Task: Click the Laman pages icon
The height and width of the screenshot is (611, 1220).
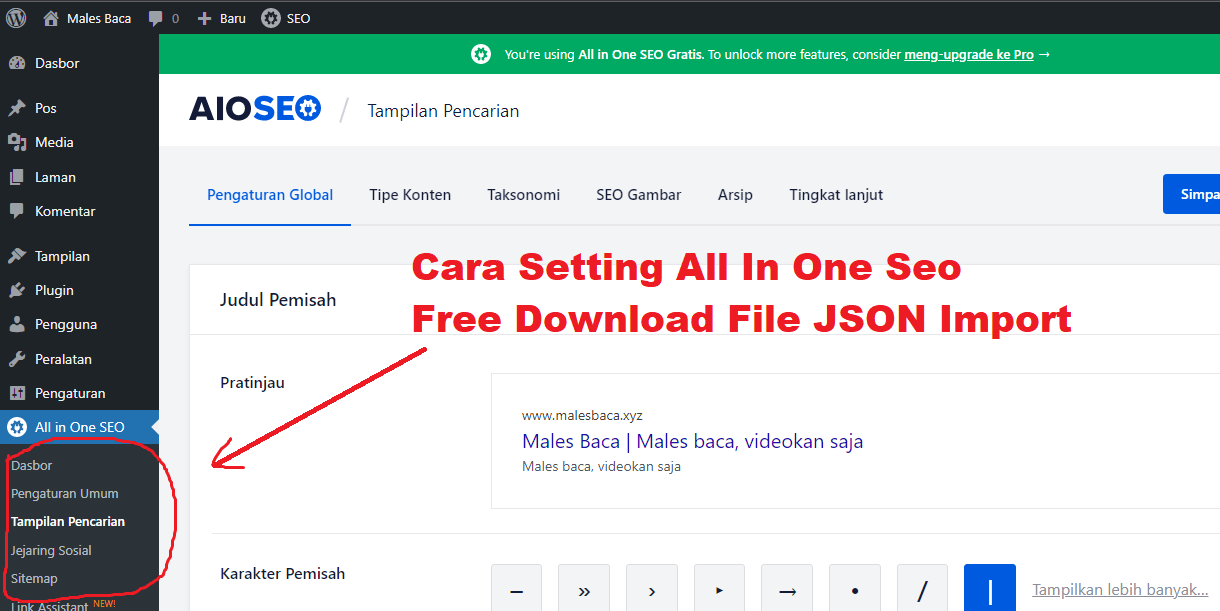Action: [17, 177]
